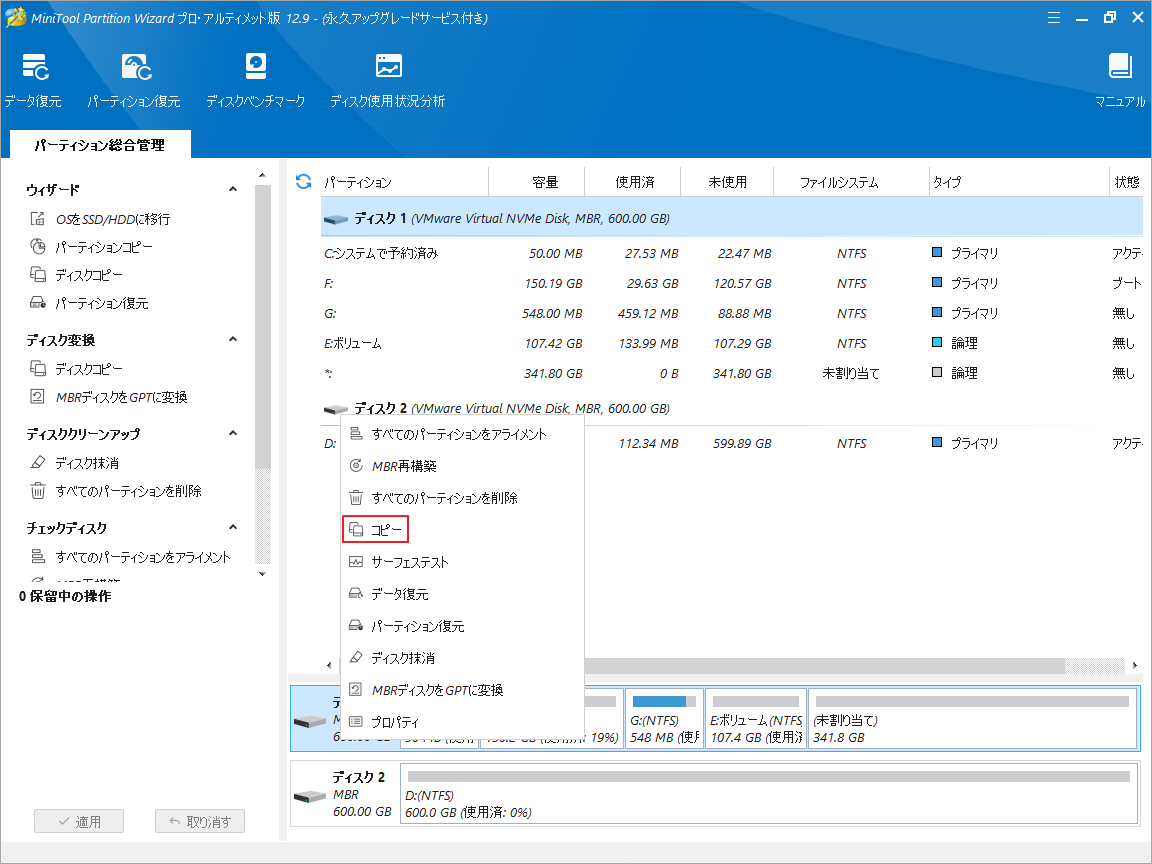Choose MBRディスクをGPTに変換 in context menu

click(463, 690)
